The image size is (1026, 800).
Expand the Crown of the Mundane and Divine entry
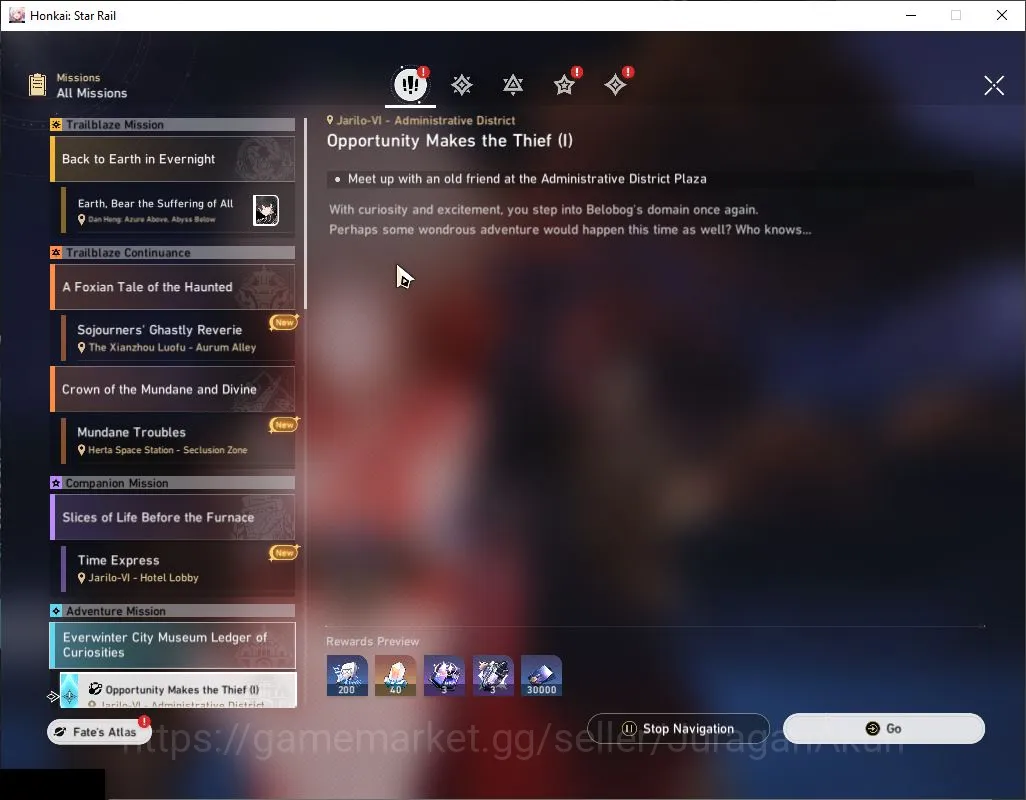click(173, 389)
